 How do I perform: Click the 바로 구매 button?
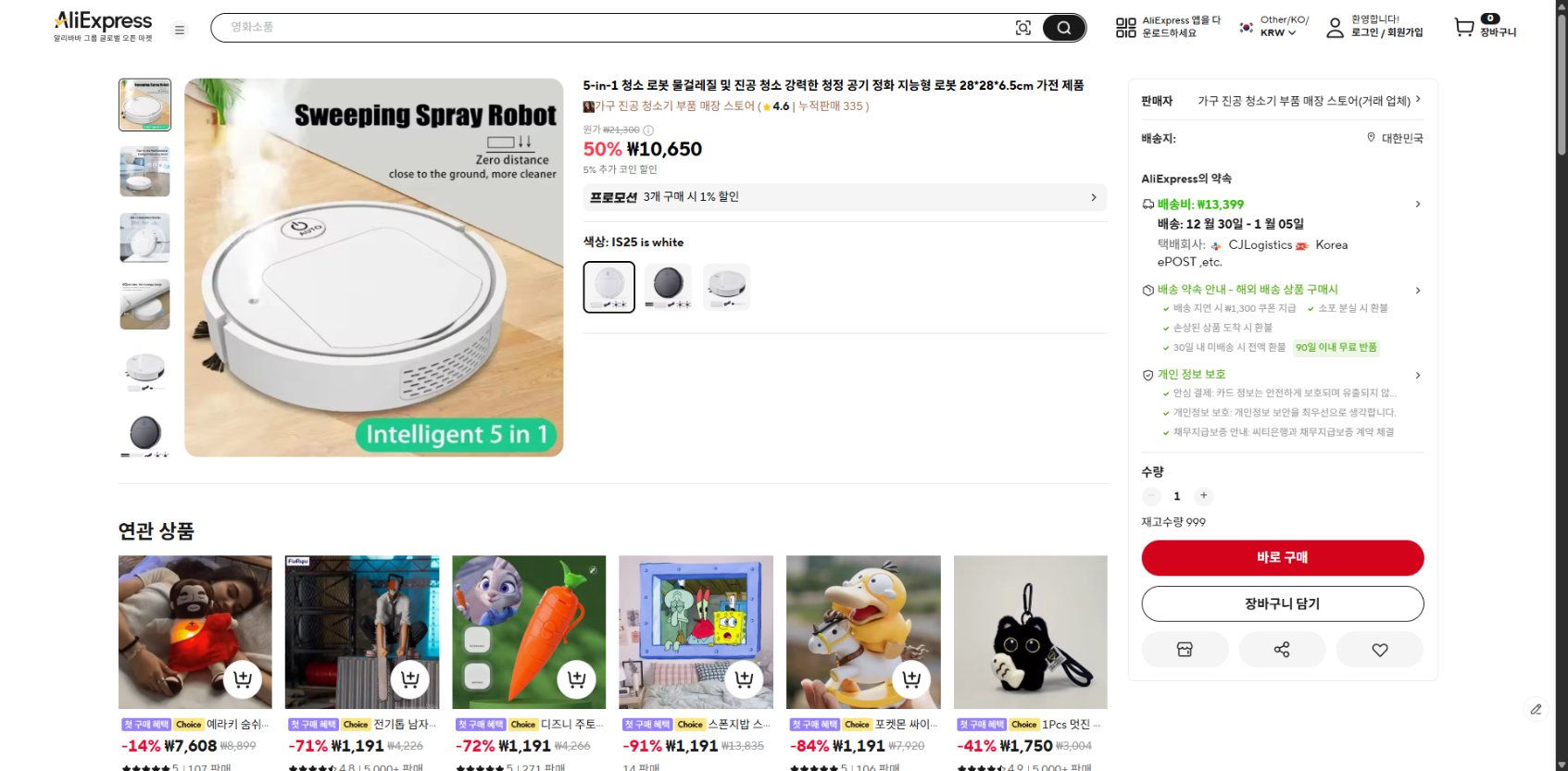click(x=1283, y=558)
